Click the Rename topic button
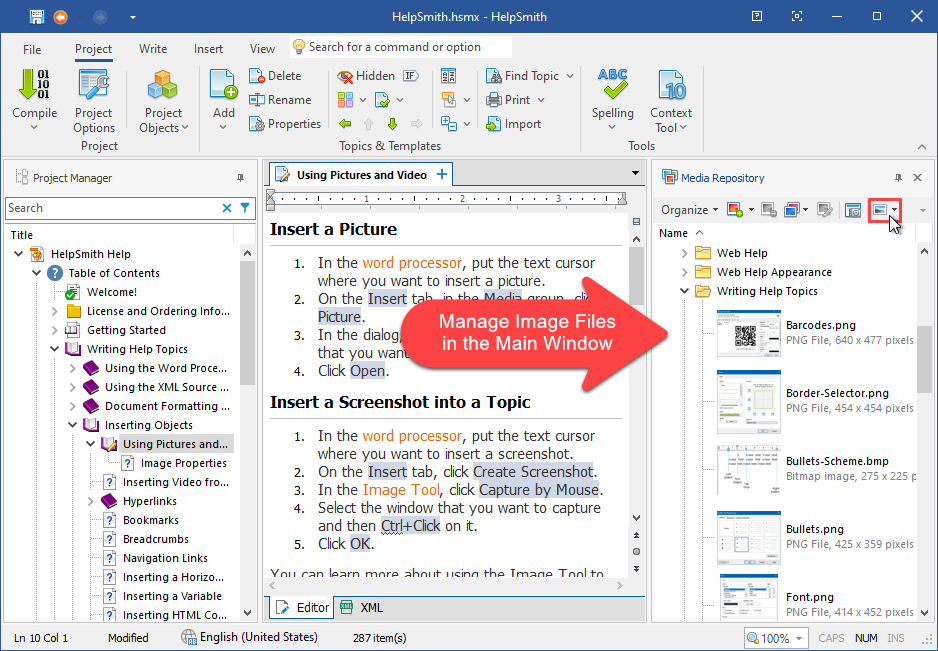Image resolution: width=938 pixels, height=651 pixels. point(280,100)
